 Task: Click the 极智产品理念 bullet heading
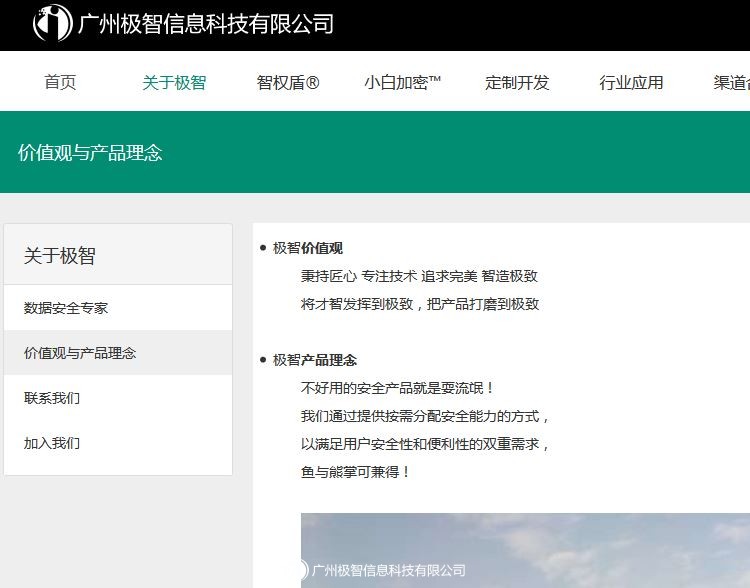tap(315, 360)
